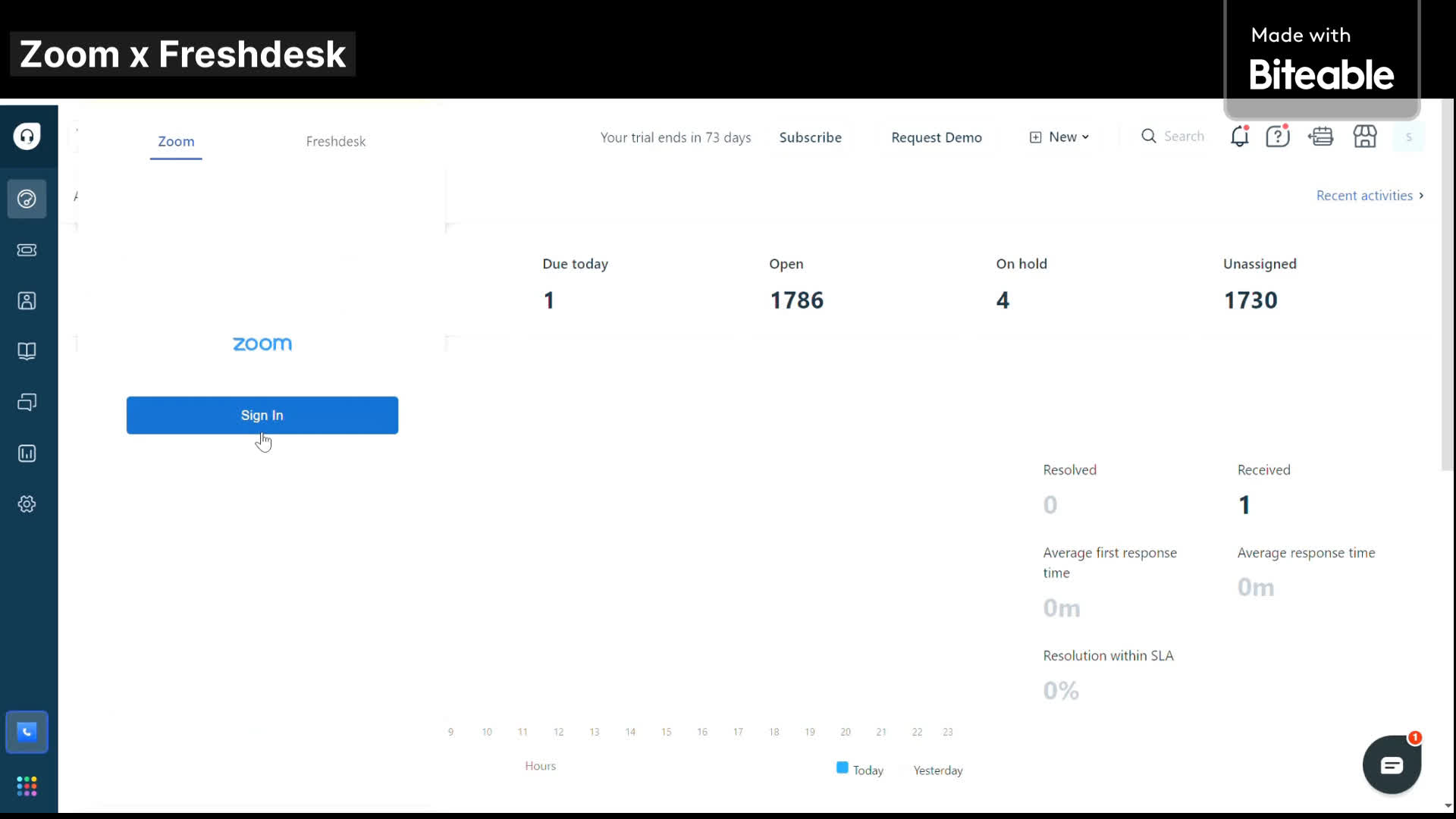Switch to the Freshdesk tab

[335, 142]
